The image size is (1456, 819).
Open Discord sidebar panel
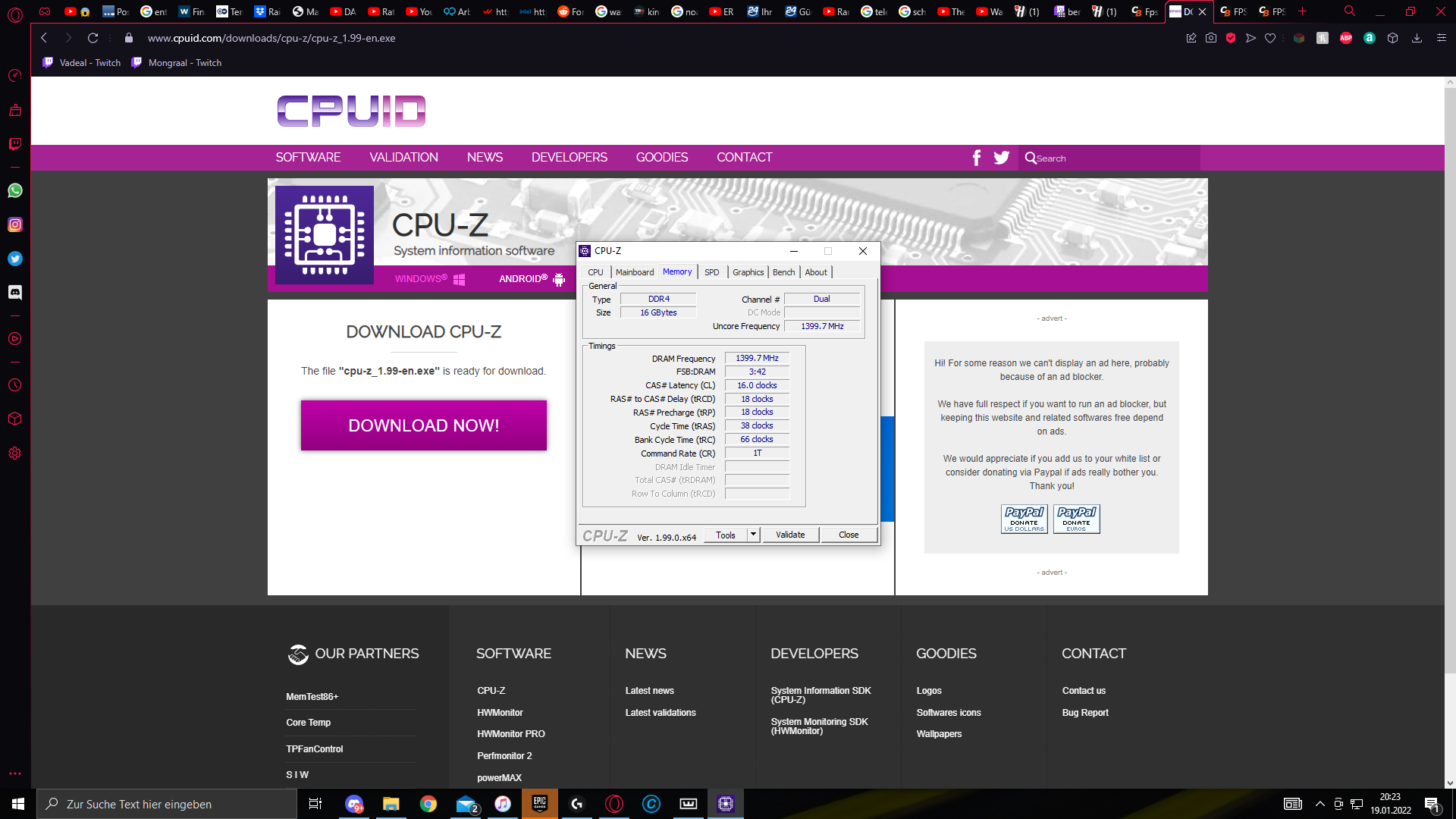[x=15, y=293]
